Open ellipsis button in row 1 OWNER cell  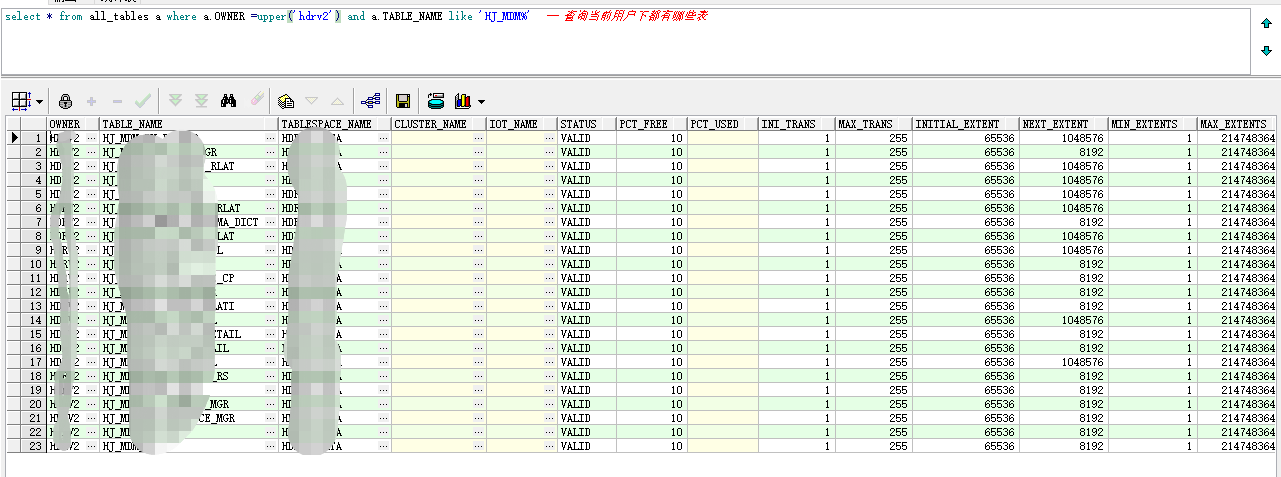92,138
